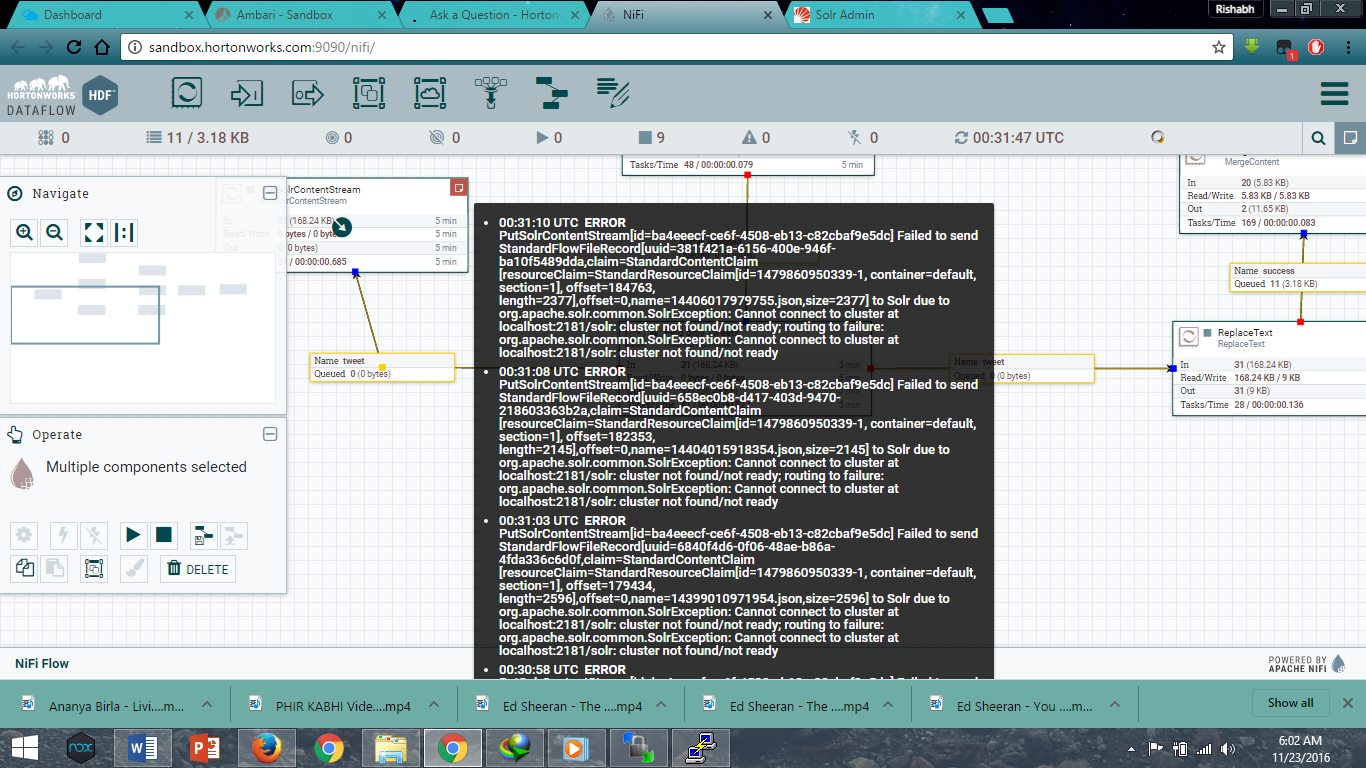Select the Input Port tool

(x=246, y=93)
